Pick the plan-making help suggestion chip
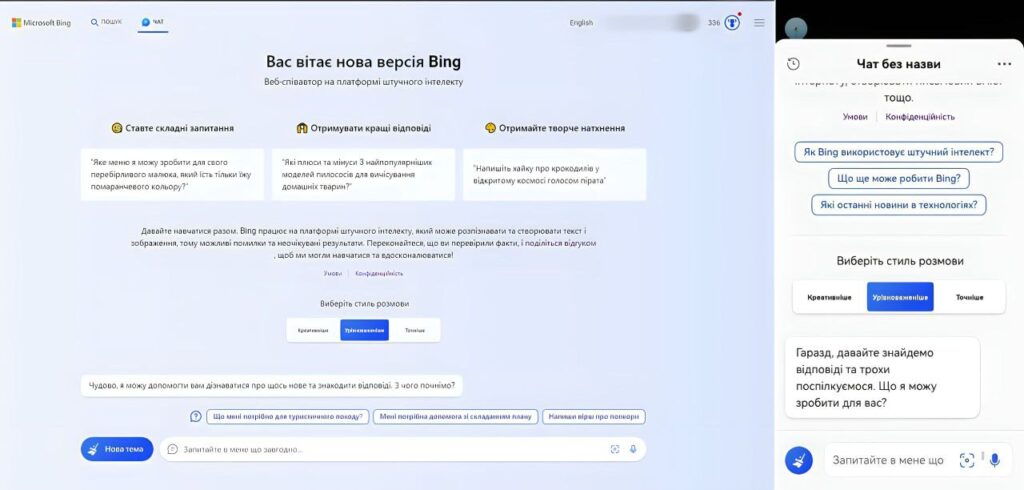The height and width of the screenshot is (490, 1024). pos(456,416)
